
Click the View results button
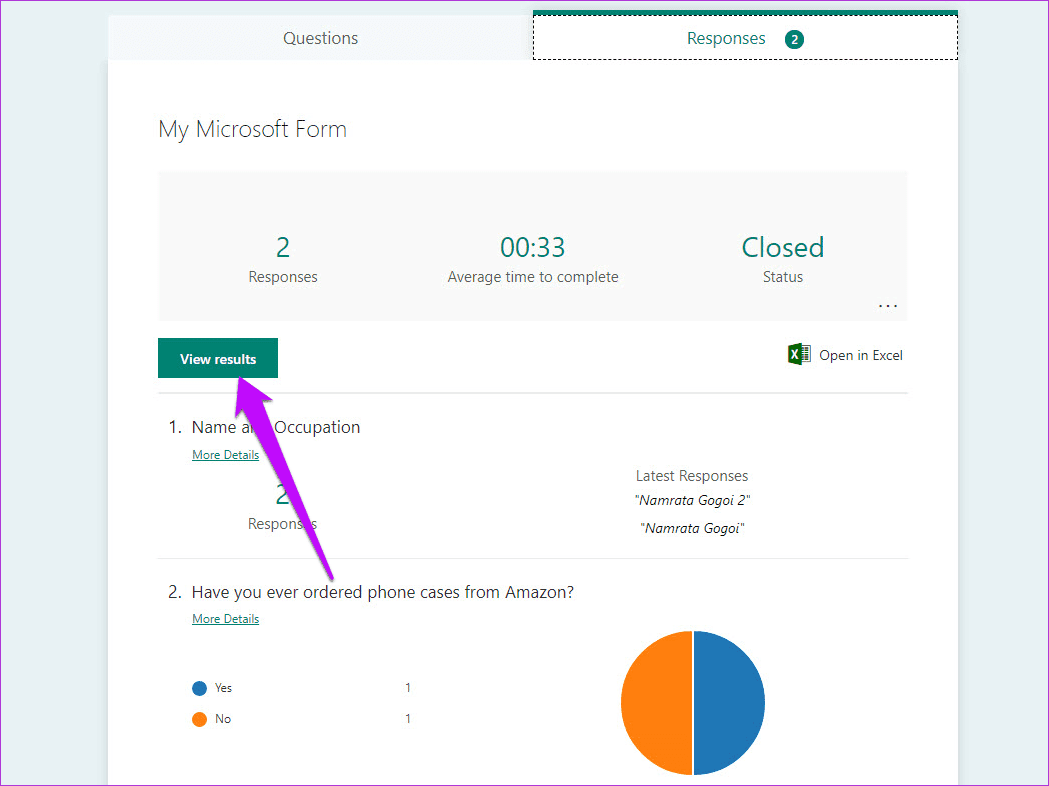[218, 359]
